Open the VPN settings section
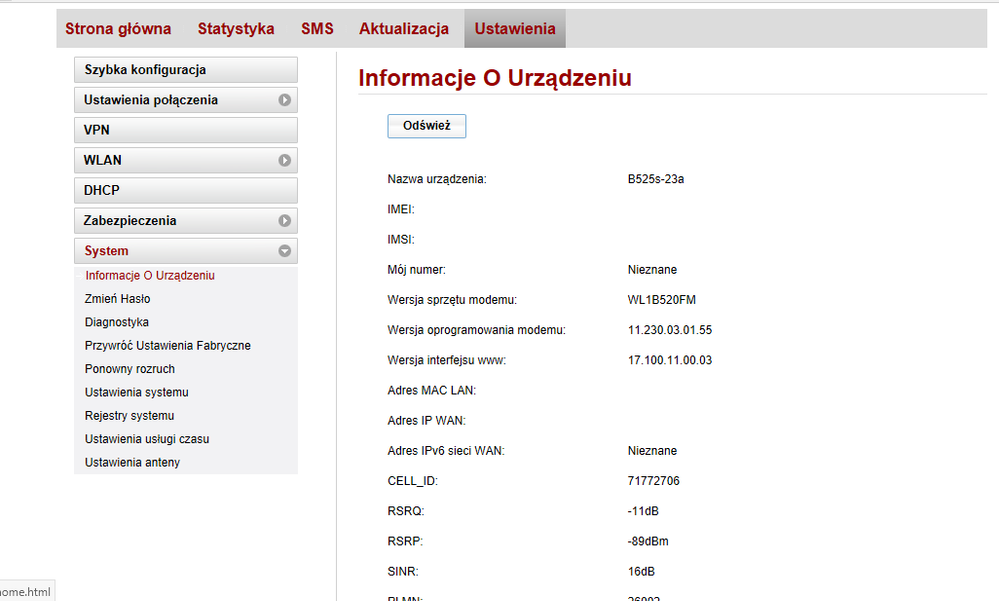The width and height of the screenshot is (999, 601). tap(185, 130)
